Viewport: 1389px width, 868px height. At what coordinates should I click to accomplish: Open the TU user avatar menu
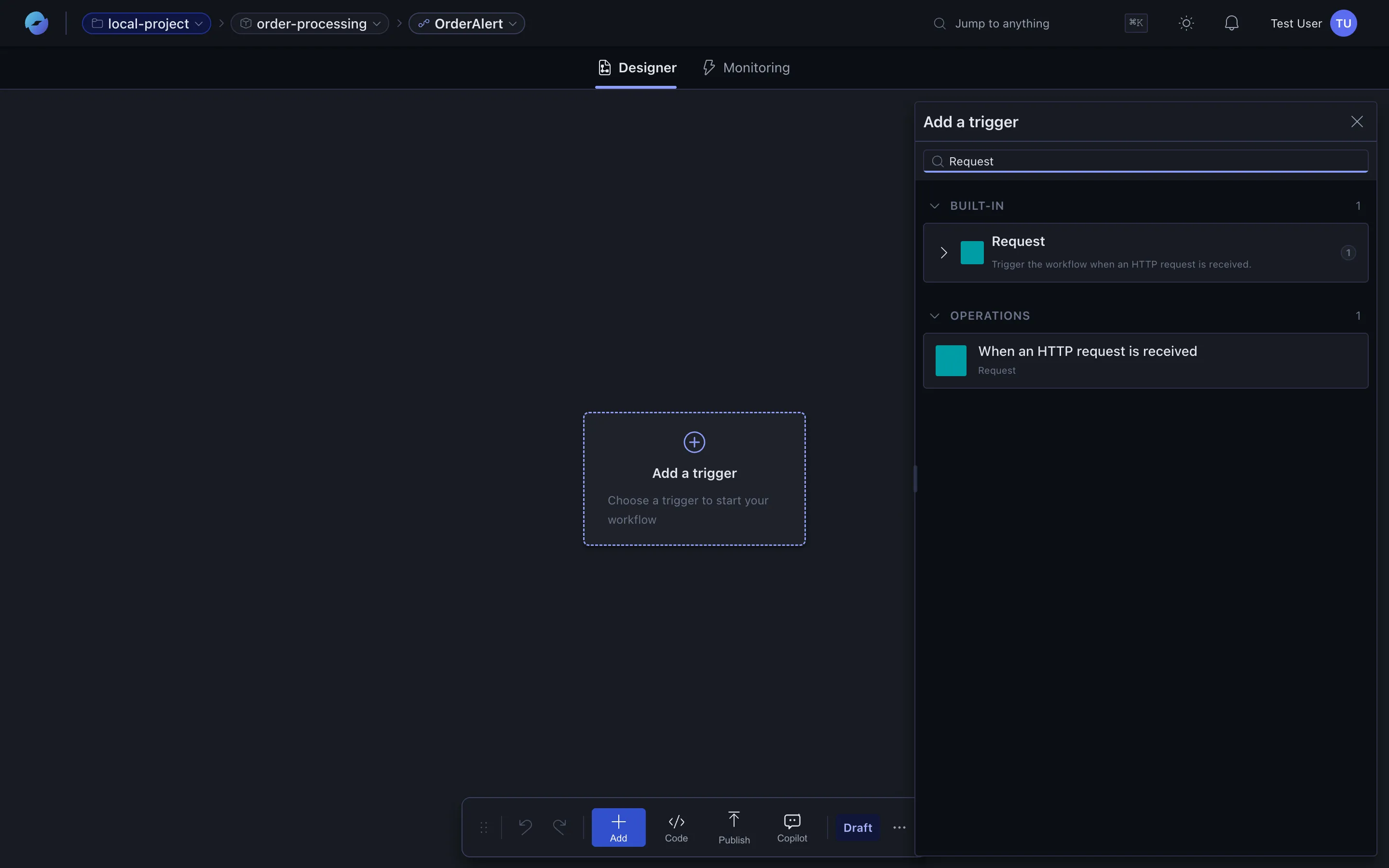click(1344, 23)
